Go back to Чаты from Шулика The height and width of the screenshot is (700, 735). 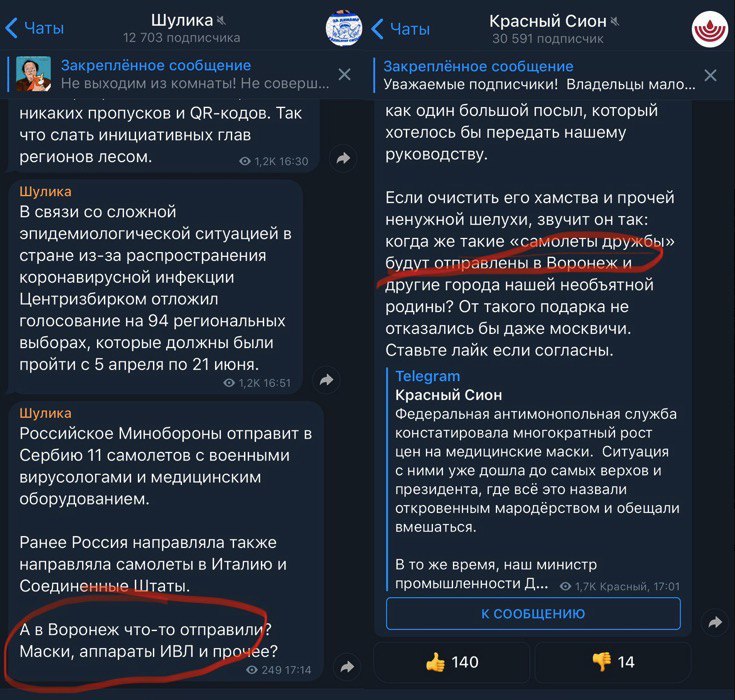coord(35,28)
